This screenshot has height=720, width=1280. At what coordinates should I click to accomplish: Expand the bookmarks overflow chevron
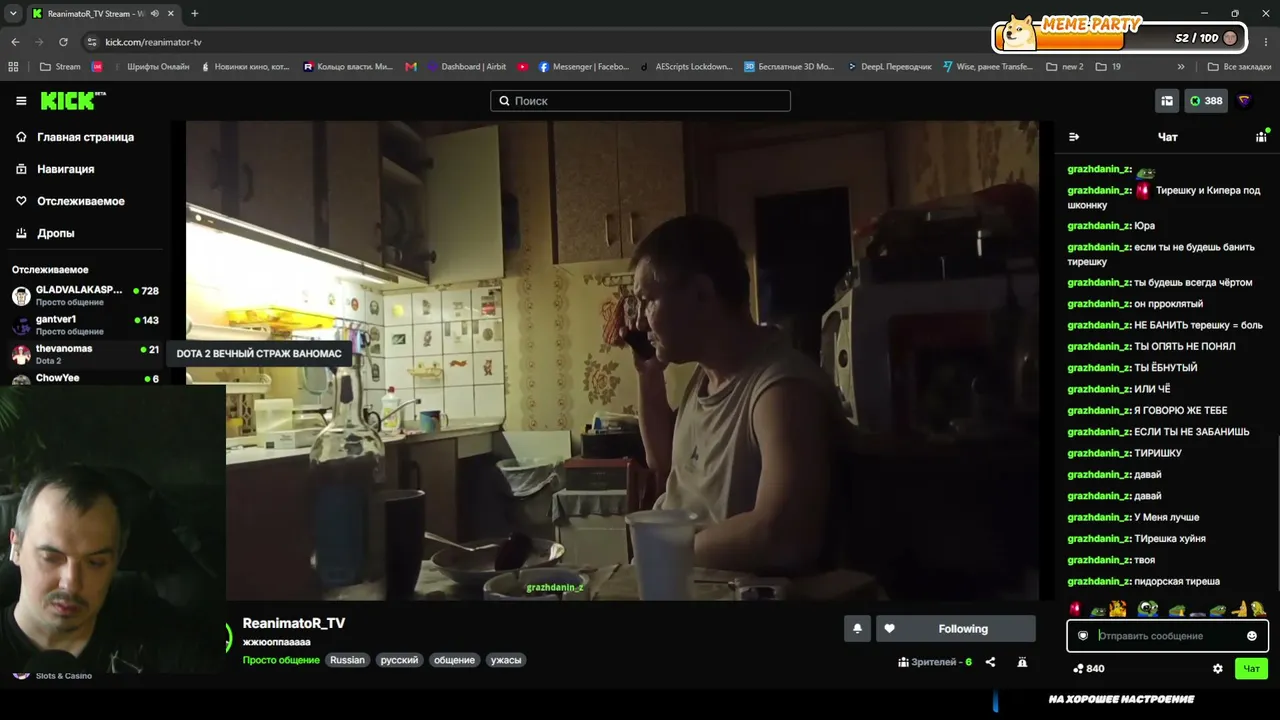[1181, 67]
